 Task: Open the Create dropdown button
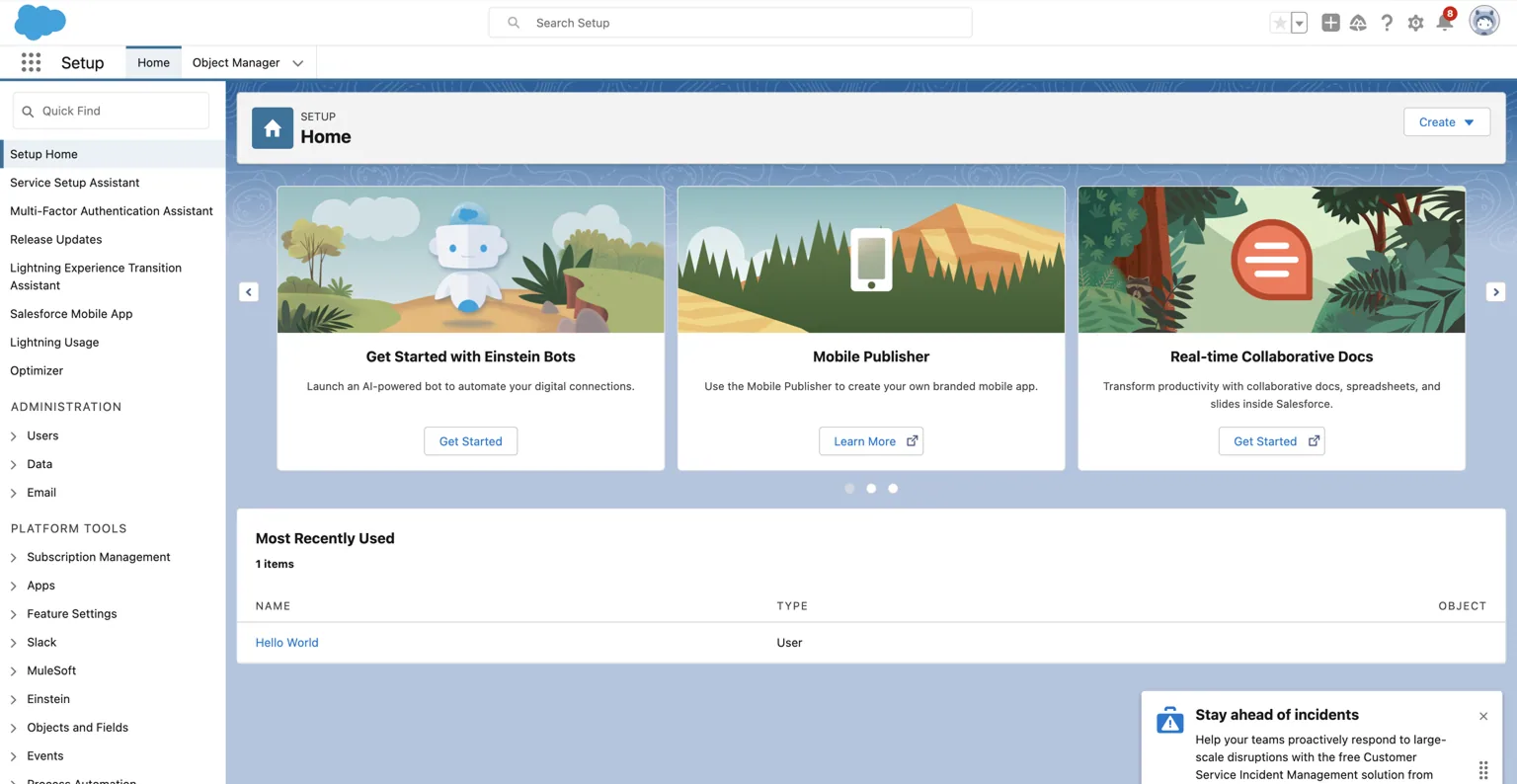coord(1447,122)
